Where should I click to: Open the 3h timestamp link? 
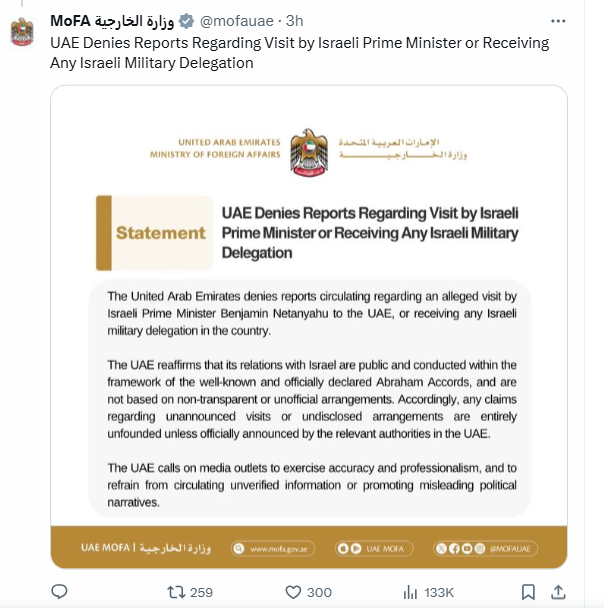(295, 21)
